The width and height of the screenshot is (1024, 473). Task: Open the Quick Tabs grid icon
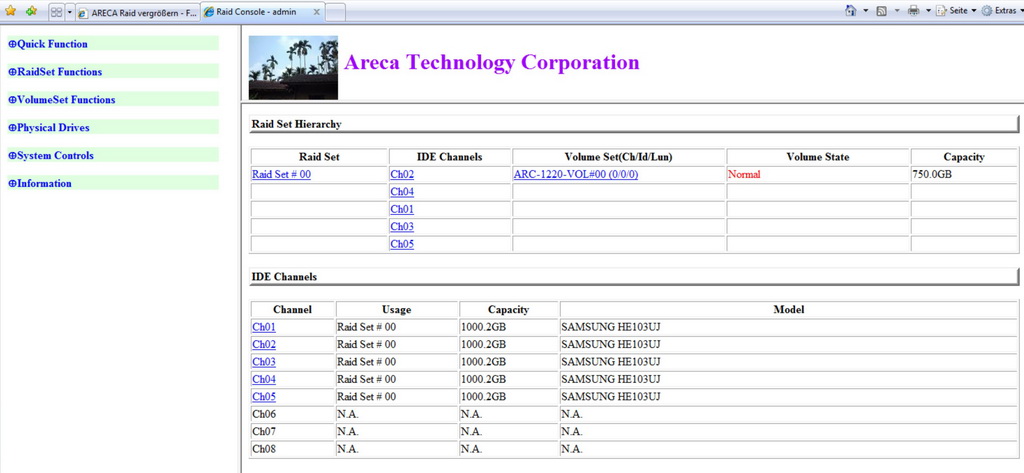(x=56, y=12)
